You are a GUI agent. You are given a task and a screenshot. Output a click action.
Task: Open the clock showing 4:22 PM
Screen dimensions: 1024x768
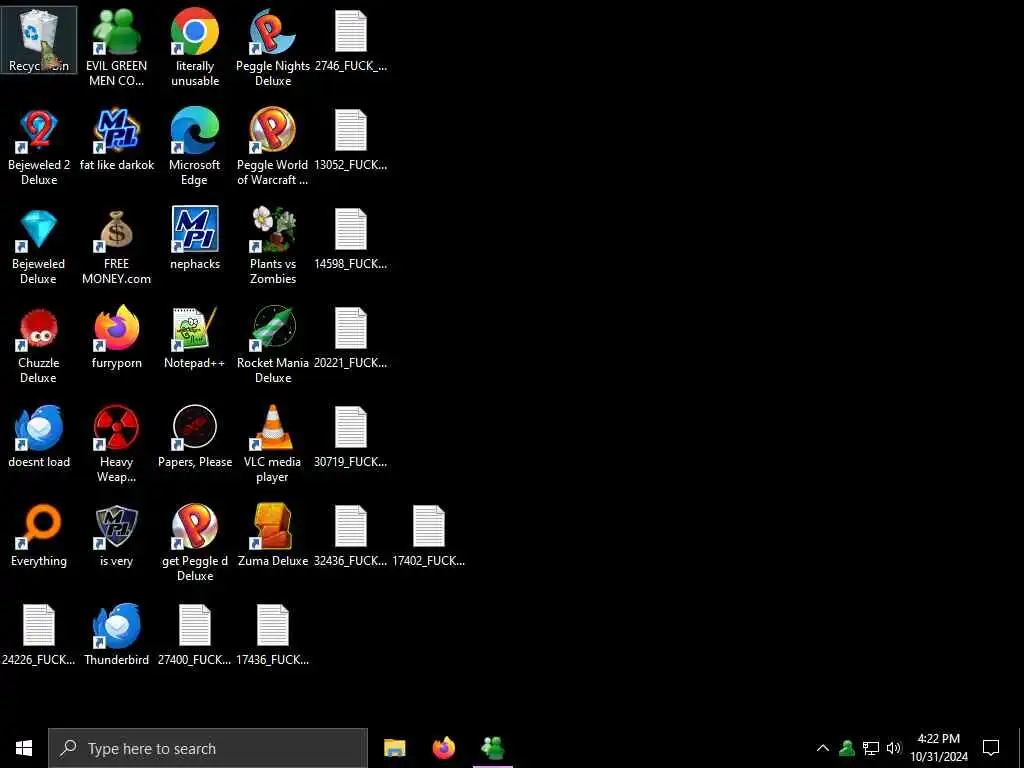(938, 748)
